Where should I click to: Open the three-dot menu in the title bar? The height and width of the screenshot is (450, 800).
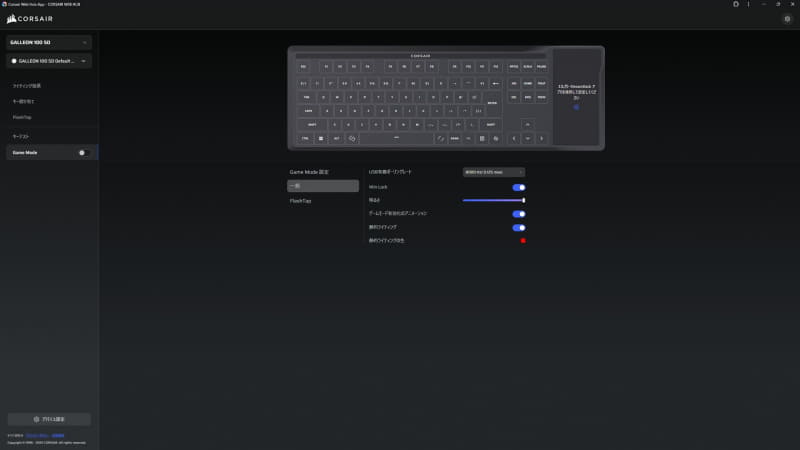point(748,4)
